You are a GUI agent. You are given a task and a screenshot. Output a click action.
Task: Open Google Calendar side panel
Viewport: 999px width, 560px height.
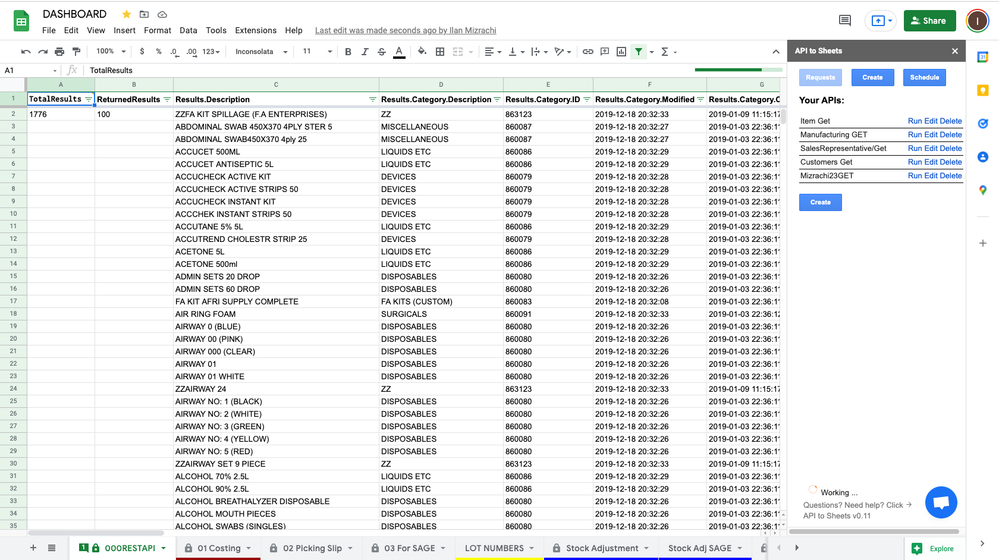pos(983,57)
